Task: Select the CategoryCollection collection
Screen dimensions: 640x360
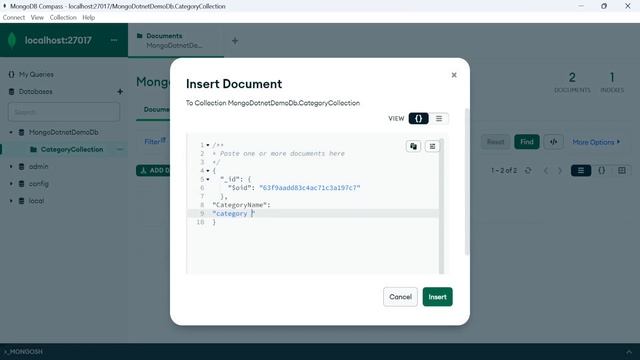Action: point(72,149)
